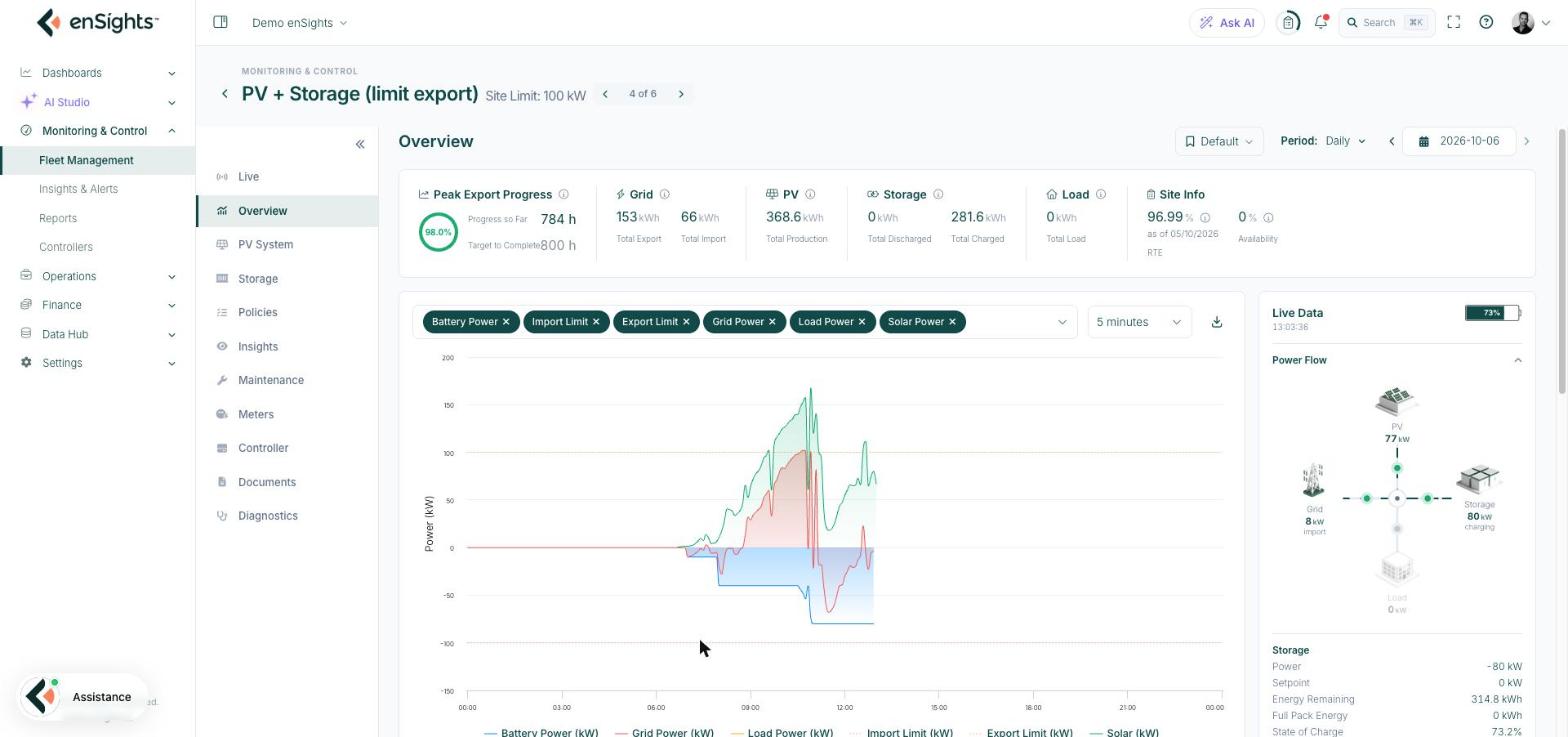1568x737 pixels.
Task: Enter fullscreen mode icon
Action: tap(1454, 22)
